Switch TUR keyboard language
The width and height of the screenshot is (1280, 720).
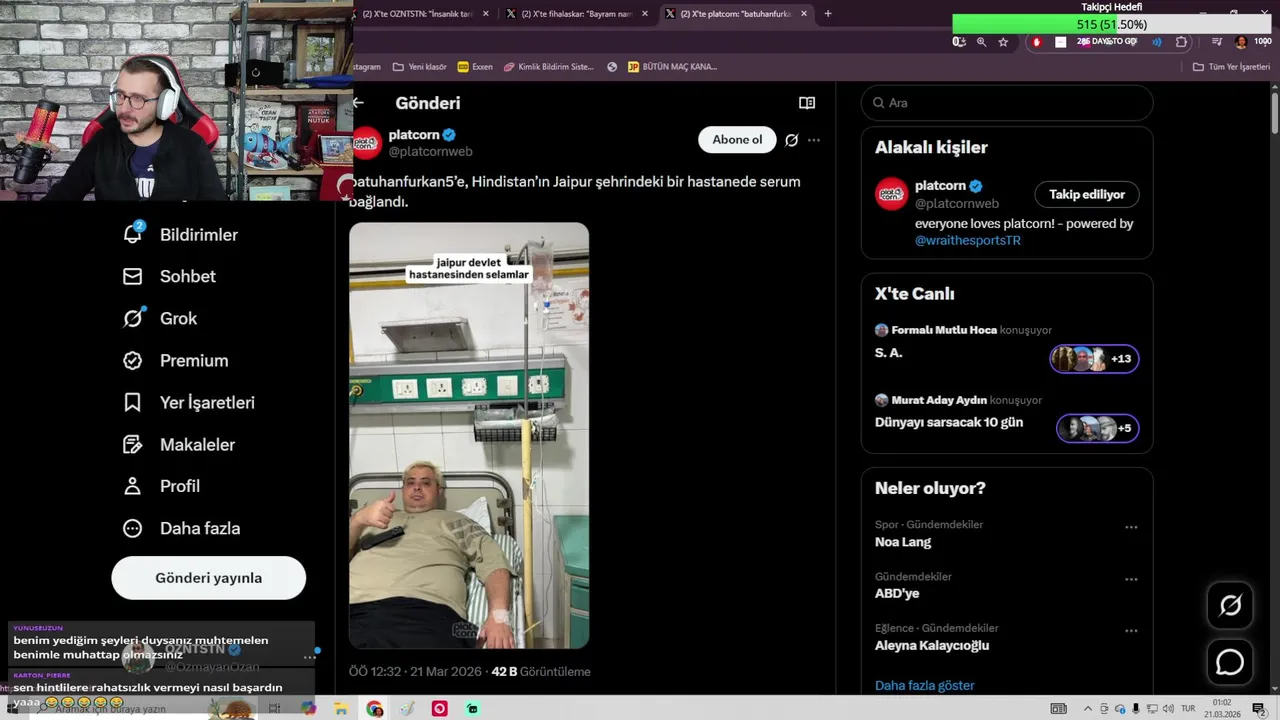(x=1187, y=709)
